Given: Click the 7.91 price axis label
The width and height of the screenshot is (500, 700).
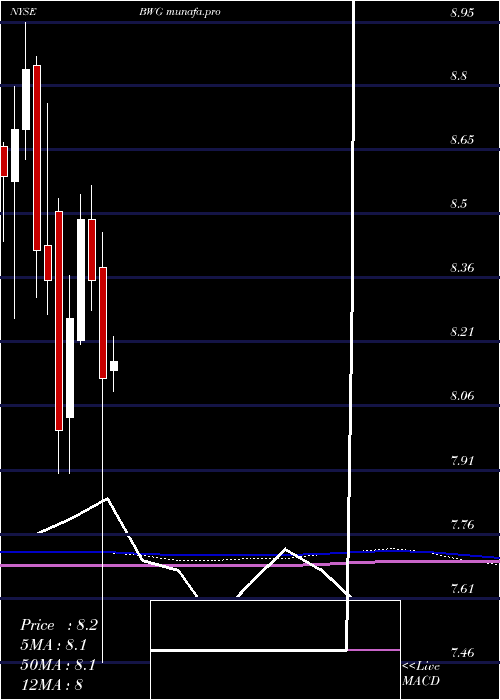Looking at the screenshot, I should (x=462, y=460).
